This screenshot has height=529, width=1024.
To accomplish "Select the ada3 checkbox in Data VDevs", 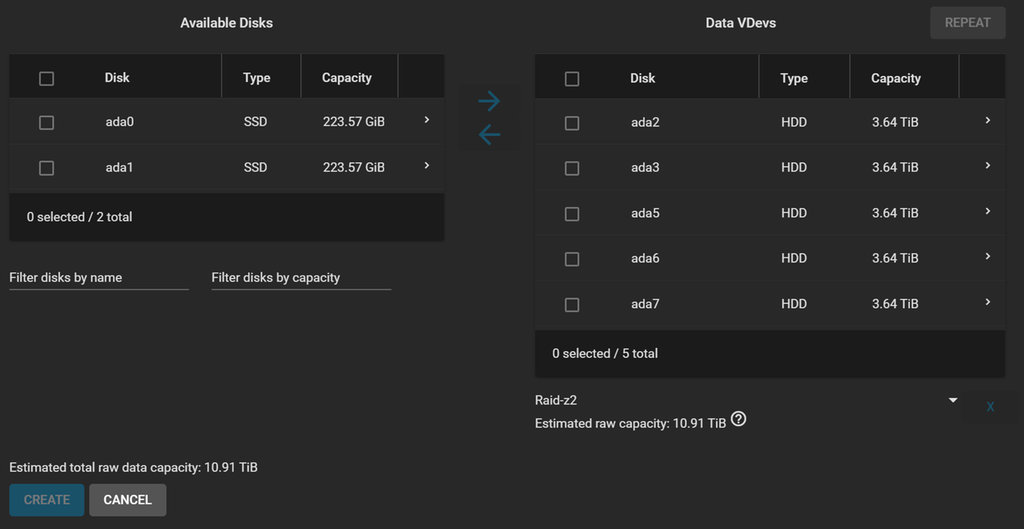I will coord(572,168).
